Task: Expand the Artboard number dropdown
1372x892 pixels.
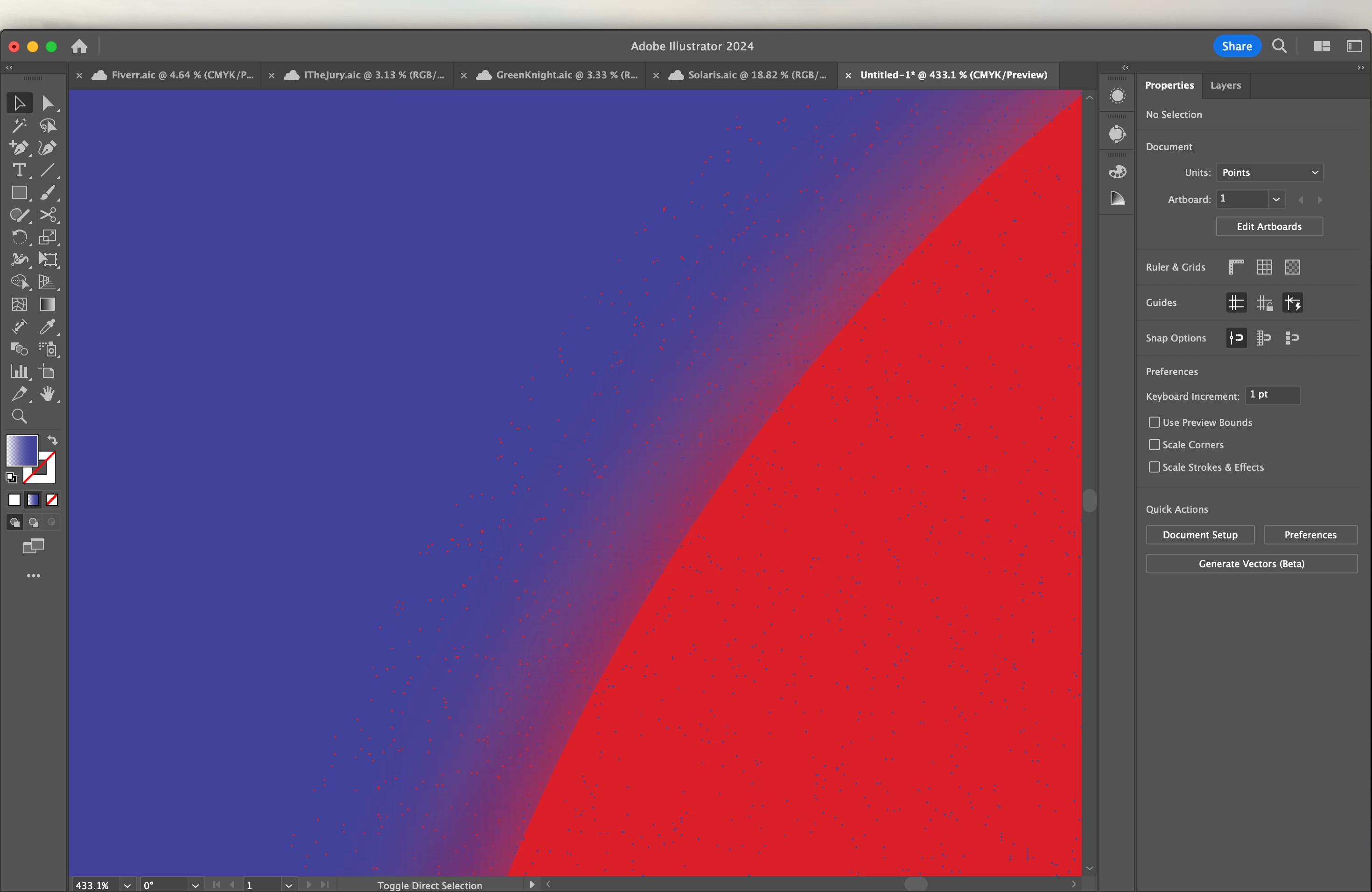Action: tap(1276, 199)
